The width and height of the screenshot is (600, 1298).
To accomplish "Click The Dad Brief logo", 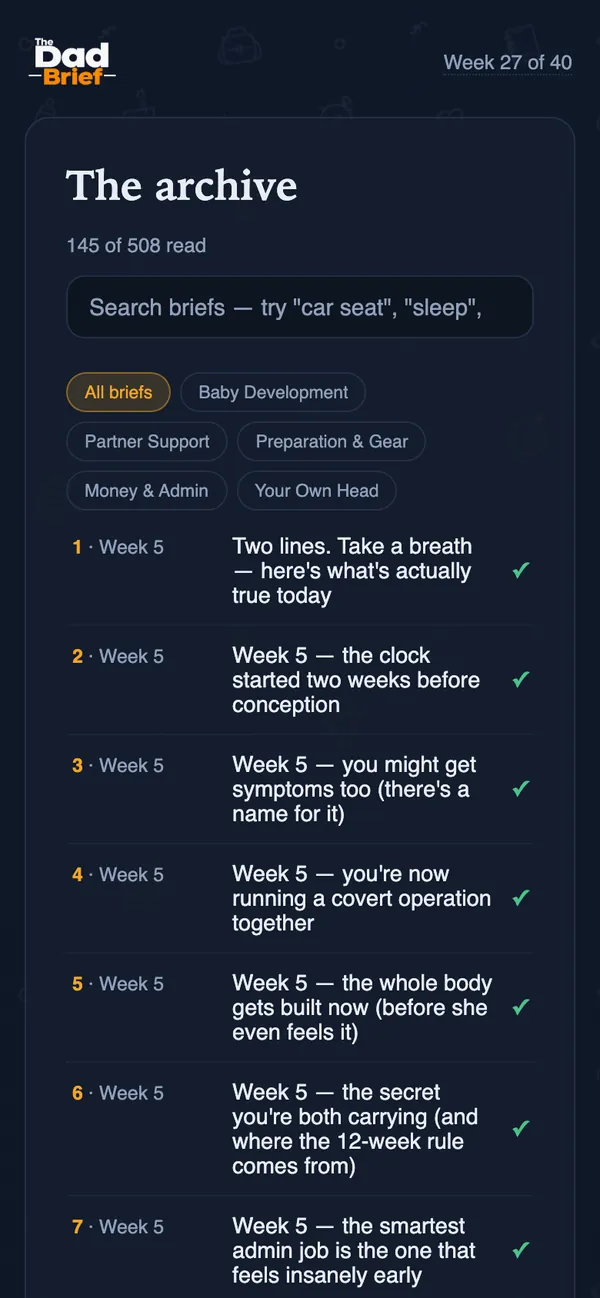I will point(72,62).
